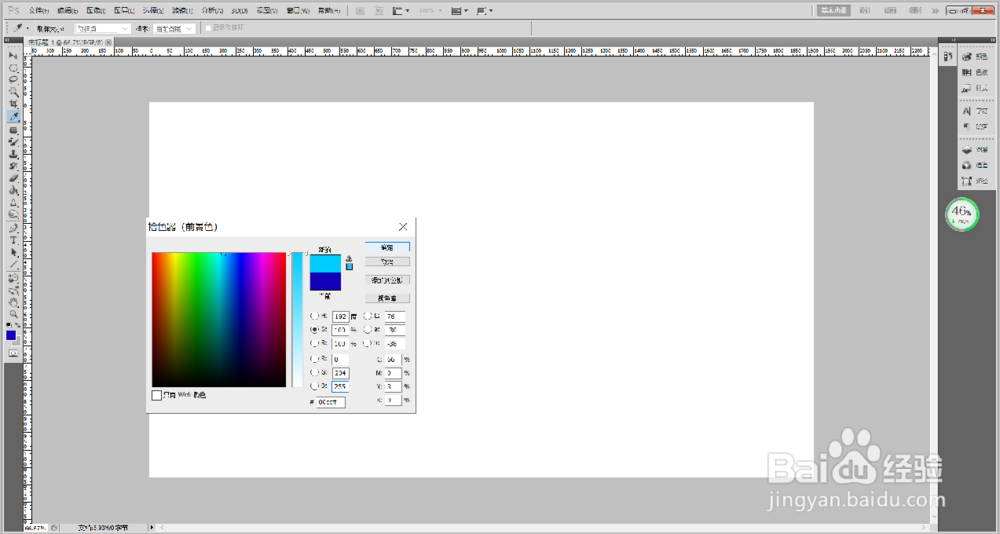Expand more workspaces chevron

(x=935, y=11)
